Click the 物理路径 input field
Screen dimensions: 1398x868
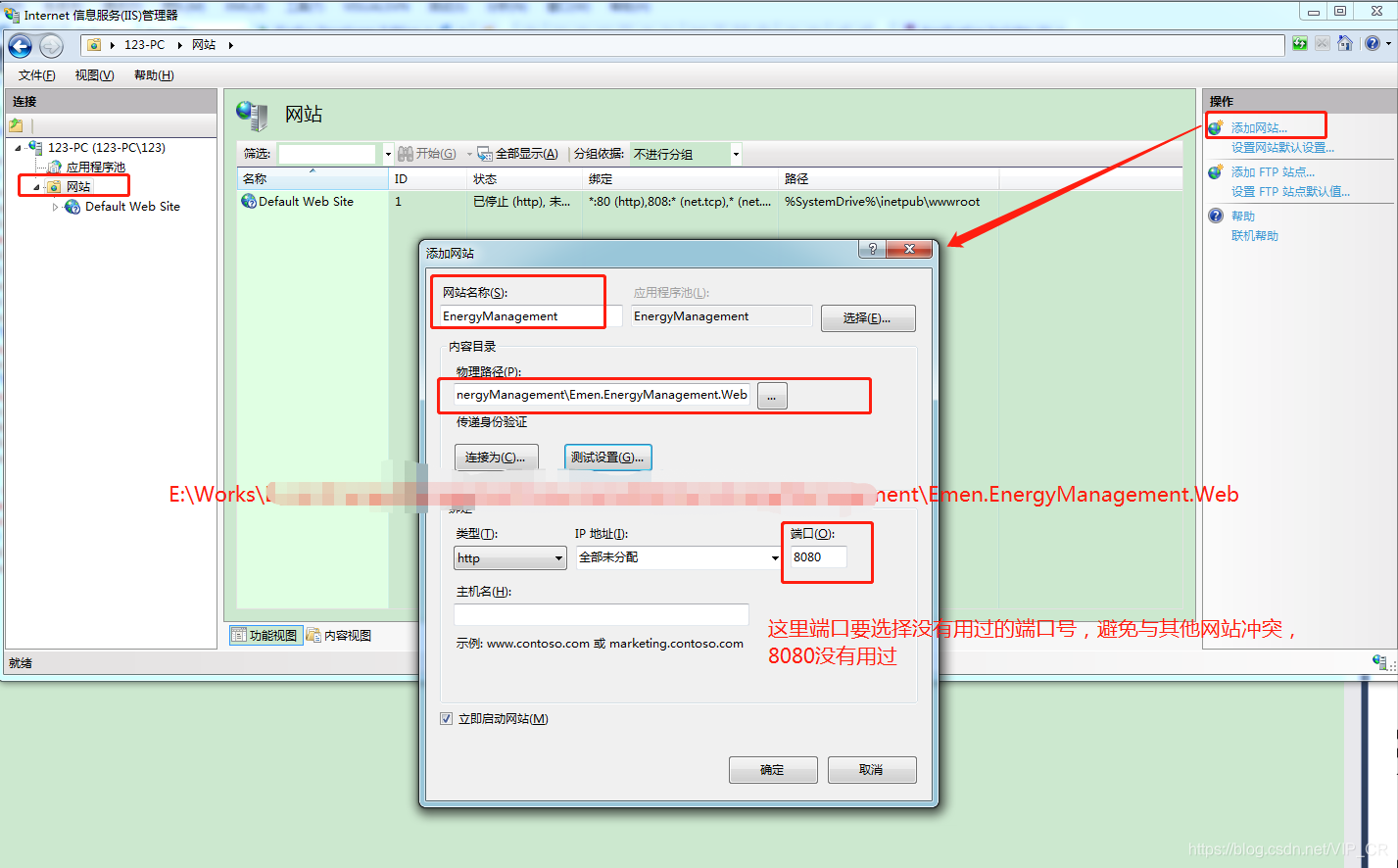click(x=603, y=395)
